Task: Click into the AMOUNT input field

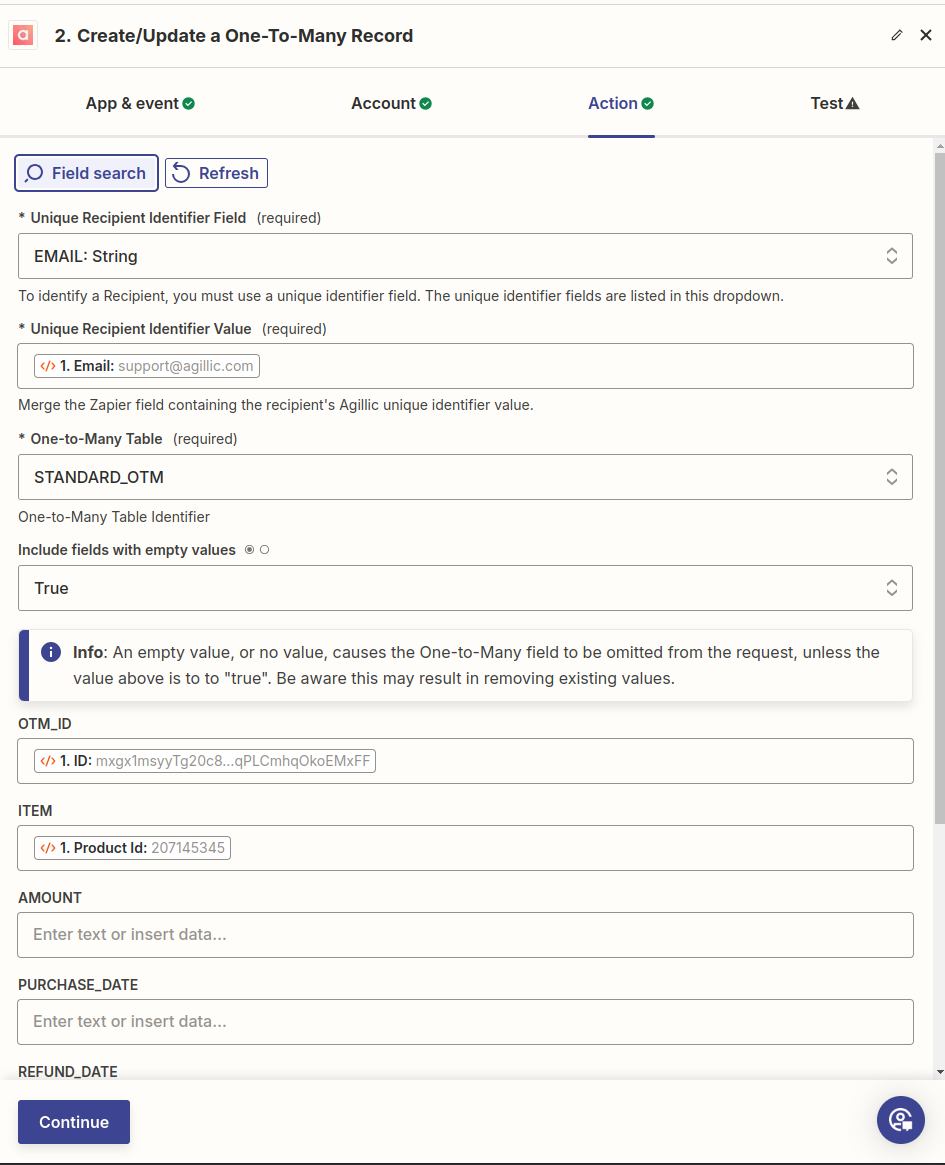Action: click(465, 935)
